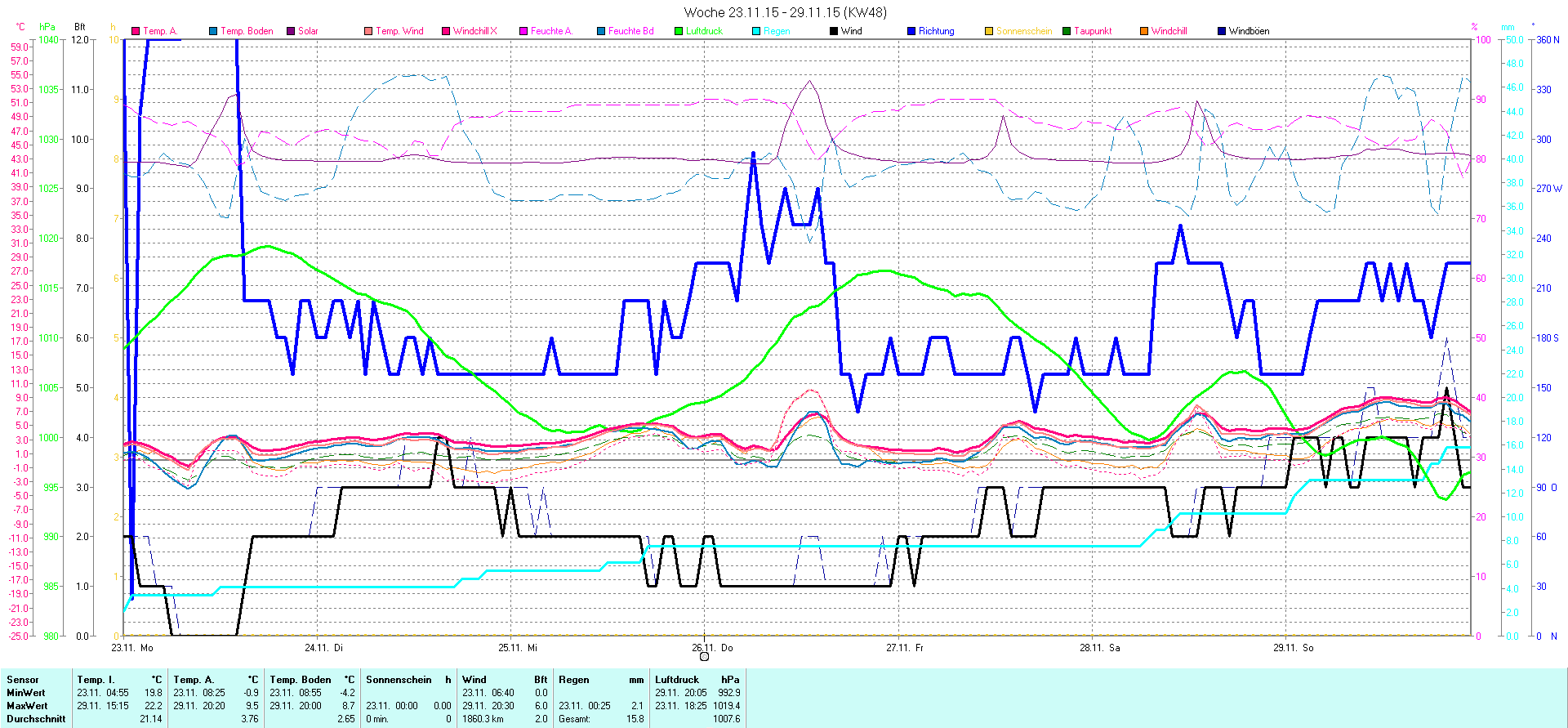Click the yellow Sonnenschein legend square
The image size is (1568, 728).
pyautogui.click(x=989, y=31)
